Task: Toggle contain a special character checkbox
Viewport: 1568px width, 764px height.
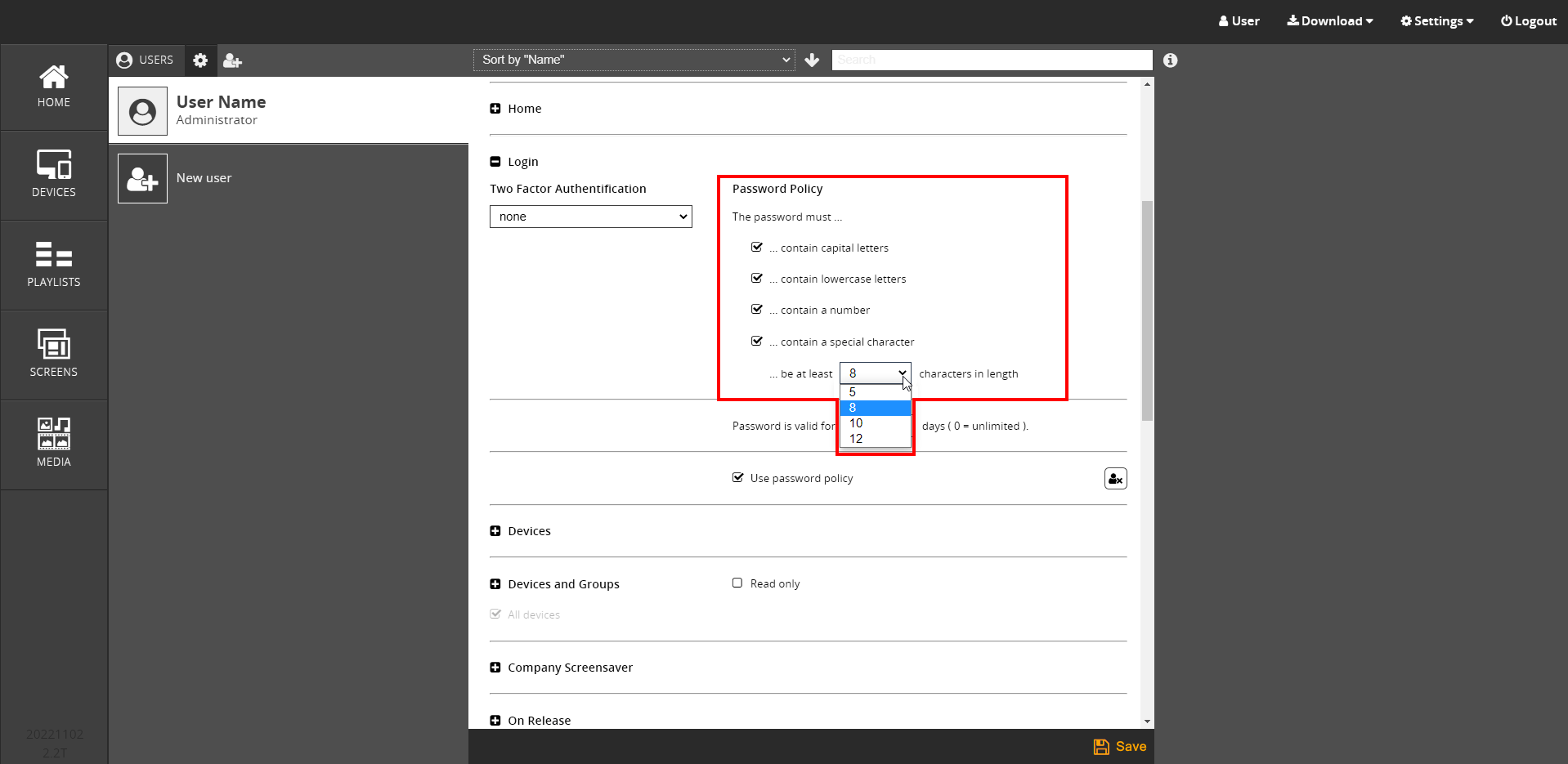Action: (757, 342)
